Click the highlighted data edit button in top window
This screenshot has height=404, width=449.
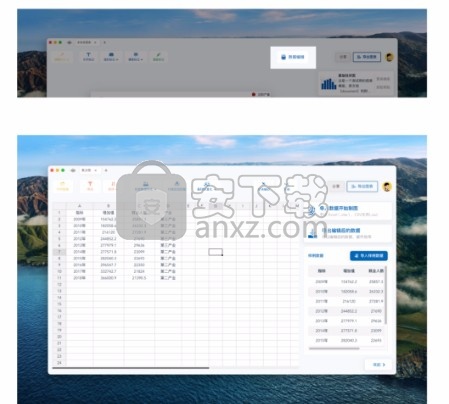(293, 57)
